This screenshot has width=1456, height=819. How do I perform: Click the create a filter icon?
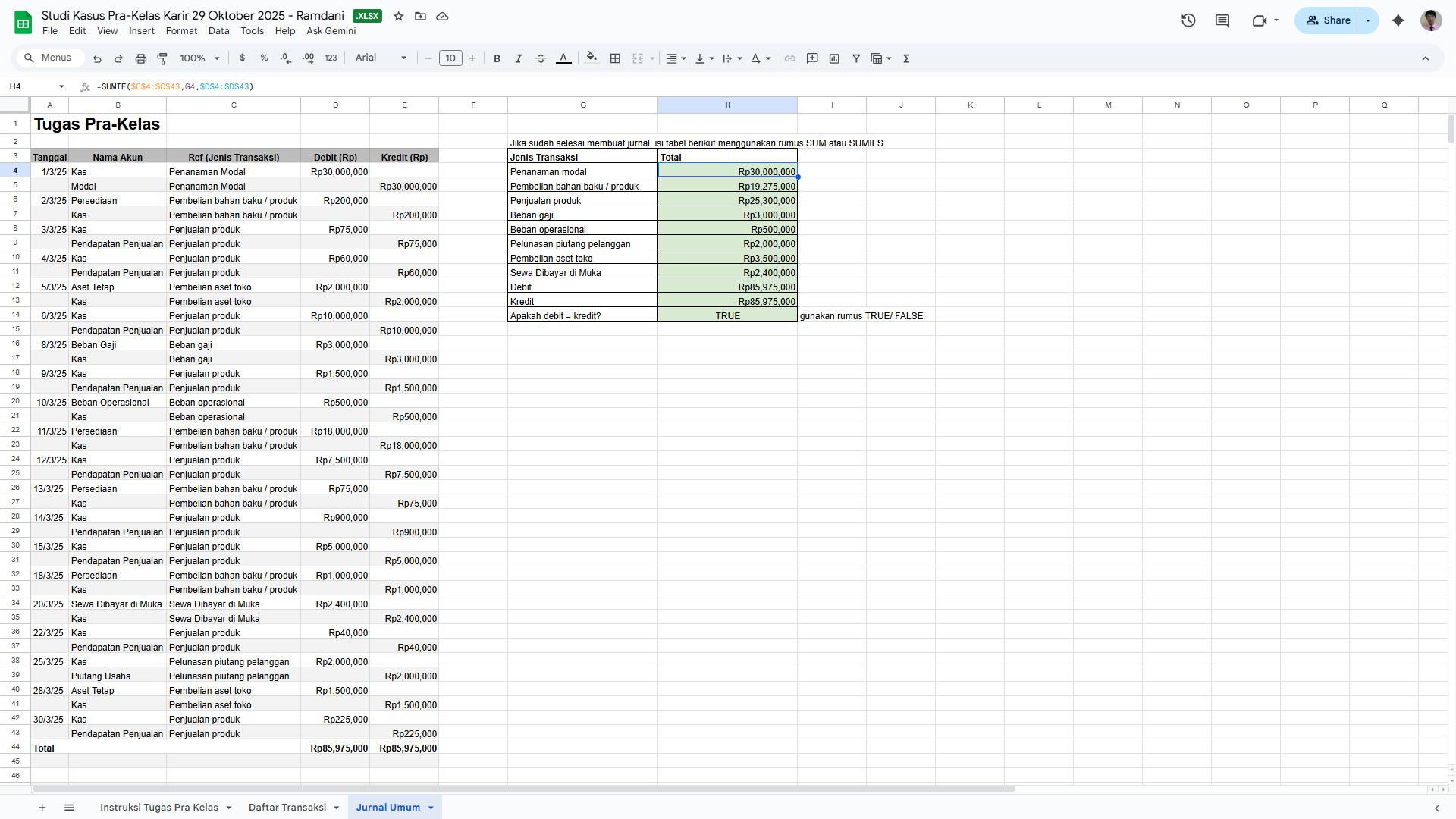856,58
